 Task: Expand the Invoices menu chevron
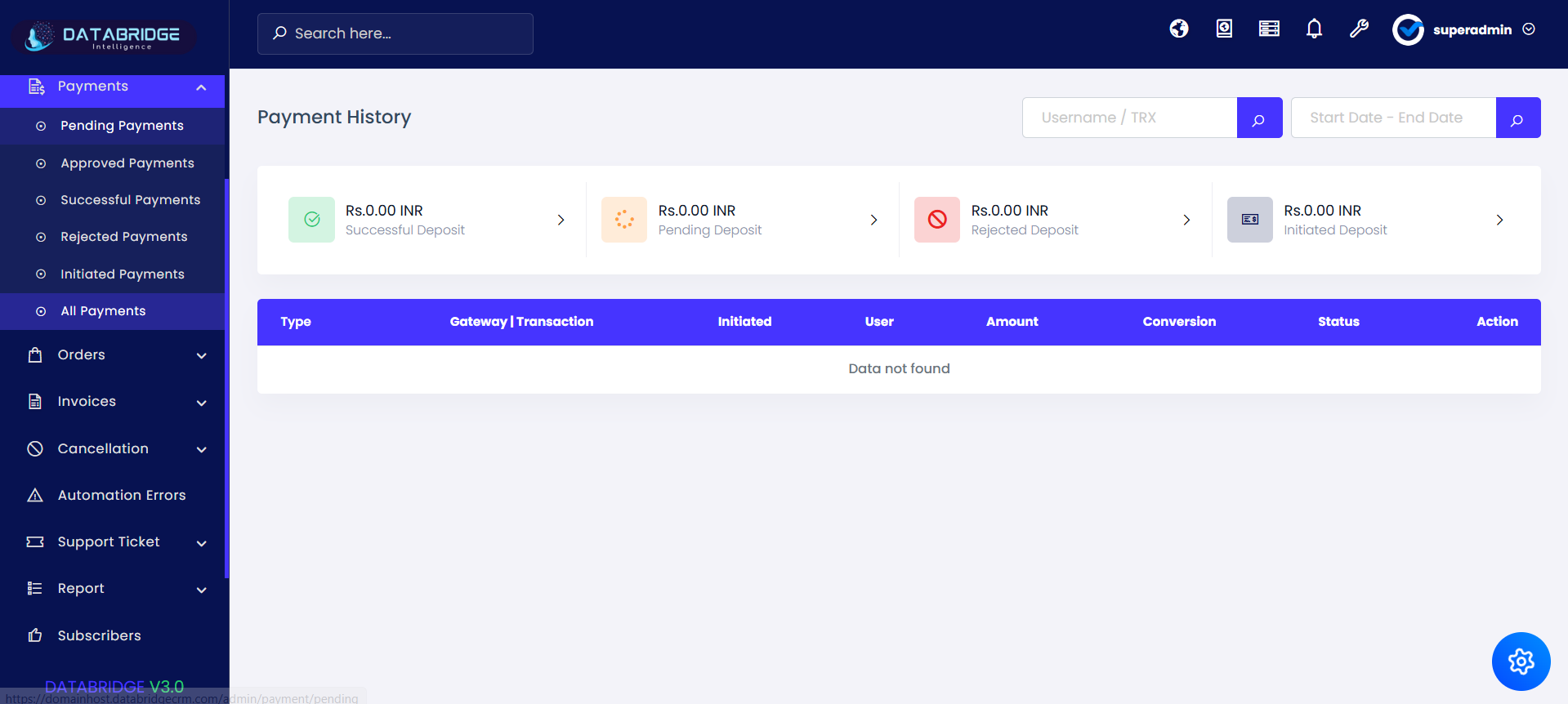point(202,403)
